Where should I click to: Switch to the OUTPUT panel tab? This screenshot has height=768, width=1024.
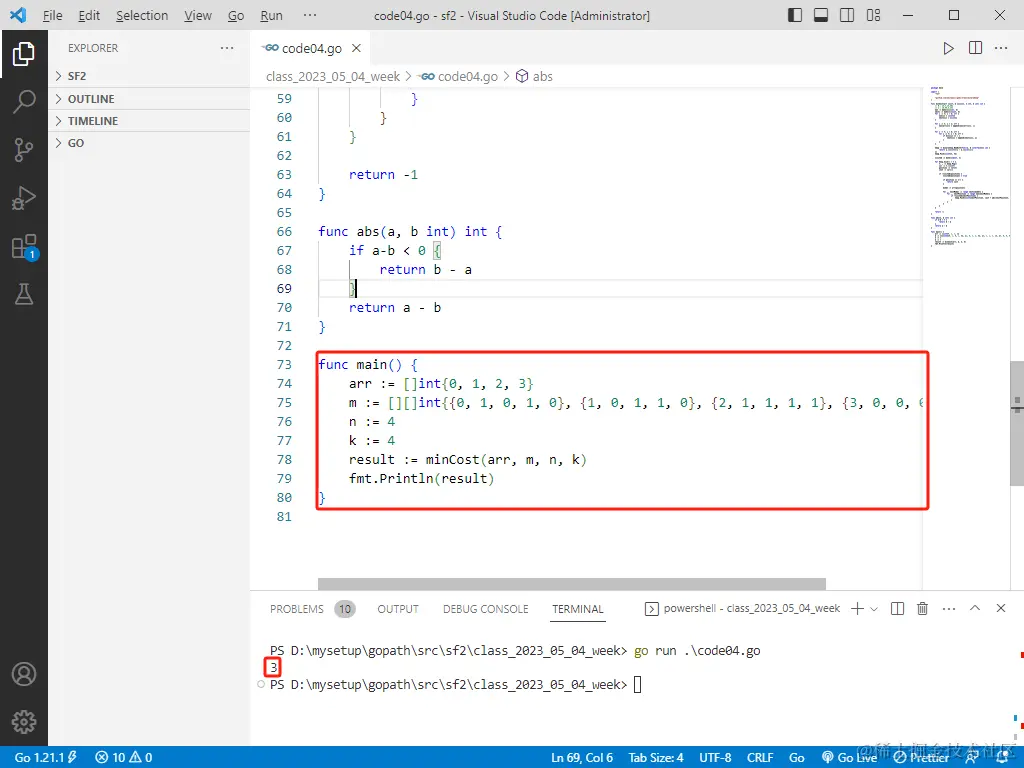[398, 609]
